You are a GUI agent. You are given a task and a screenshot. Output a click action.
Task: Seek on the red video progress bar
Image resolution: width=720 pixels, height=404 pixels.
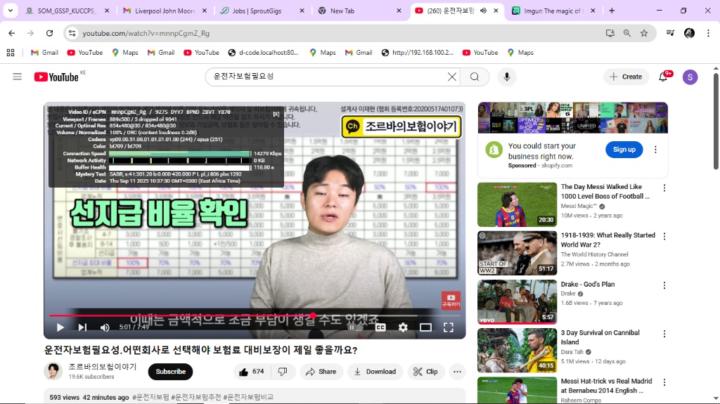254,315
